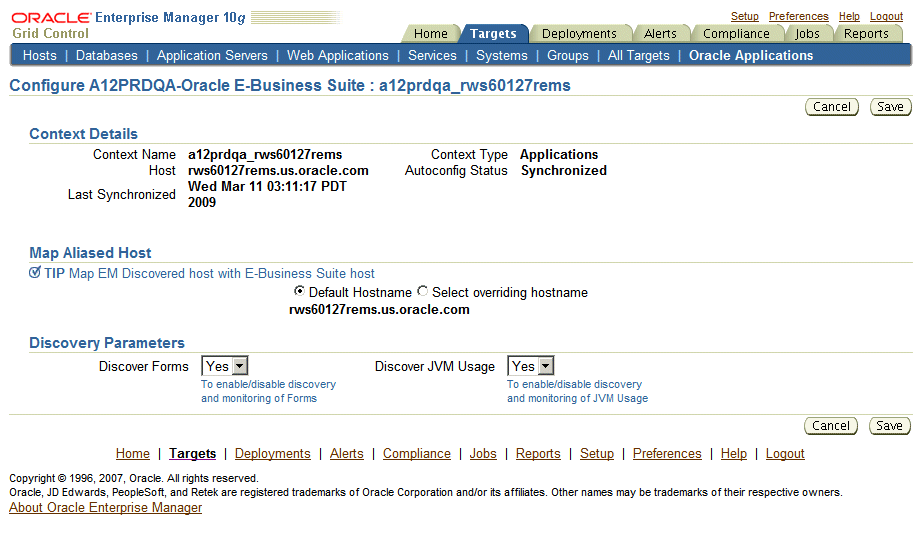
Task: Click the footer Logout link
Action: pos(785,454)
